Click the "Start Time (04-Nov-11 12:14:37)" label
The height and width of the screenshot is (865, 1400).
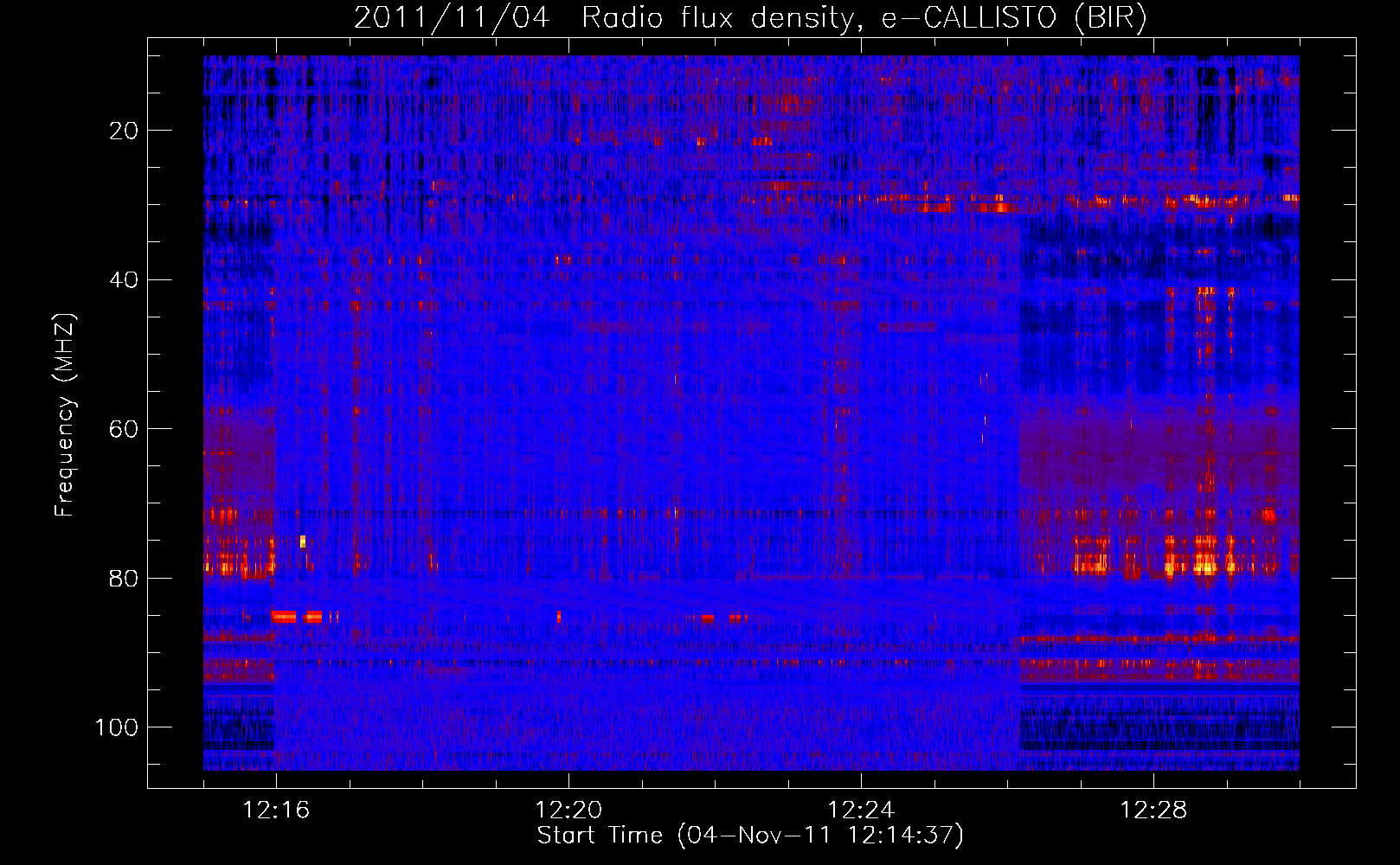(x=750, y=836)
